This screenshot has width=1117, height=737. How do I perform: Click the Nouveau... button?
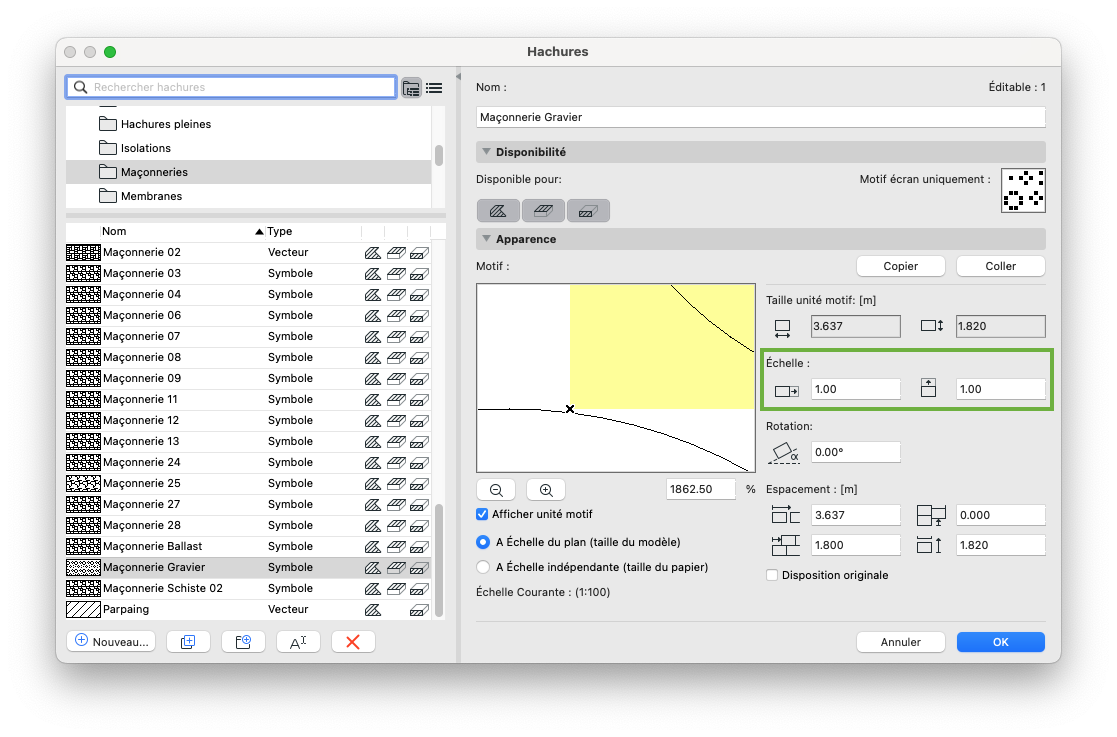(x=111, y=642)
